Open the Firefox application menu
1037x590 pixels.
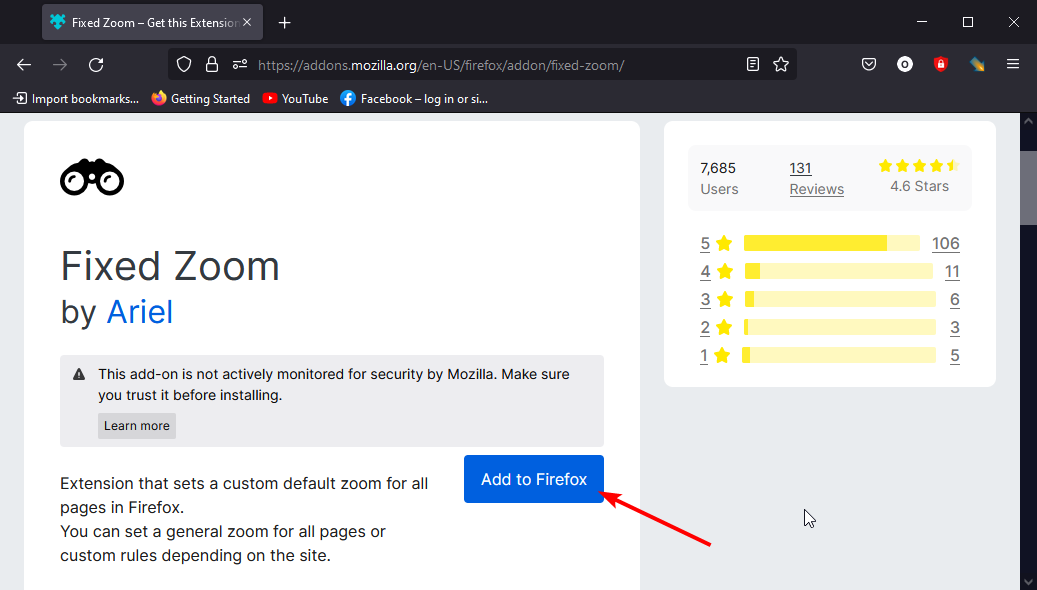click(1013, 64)
